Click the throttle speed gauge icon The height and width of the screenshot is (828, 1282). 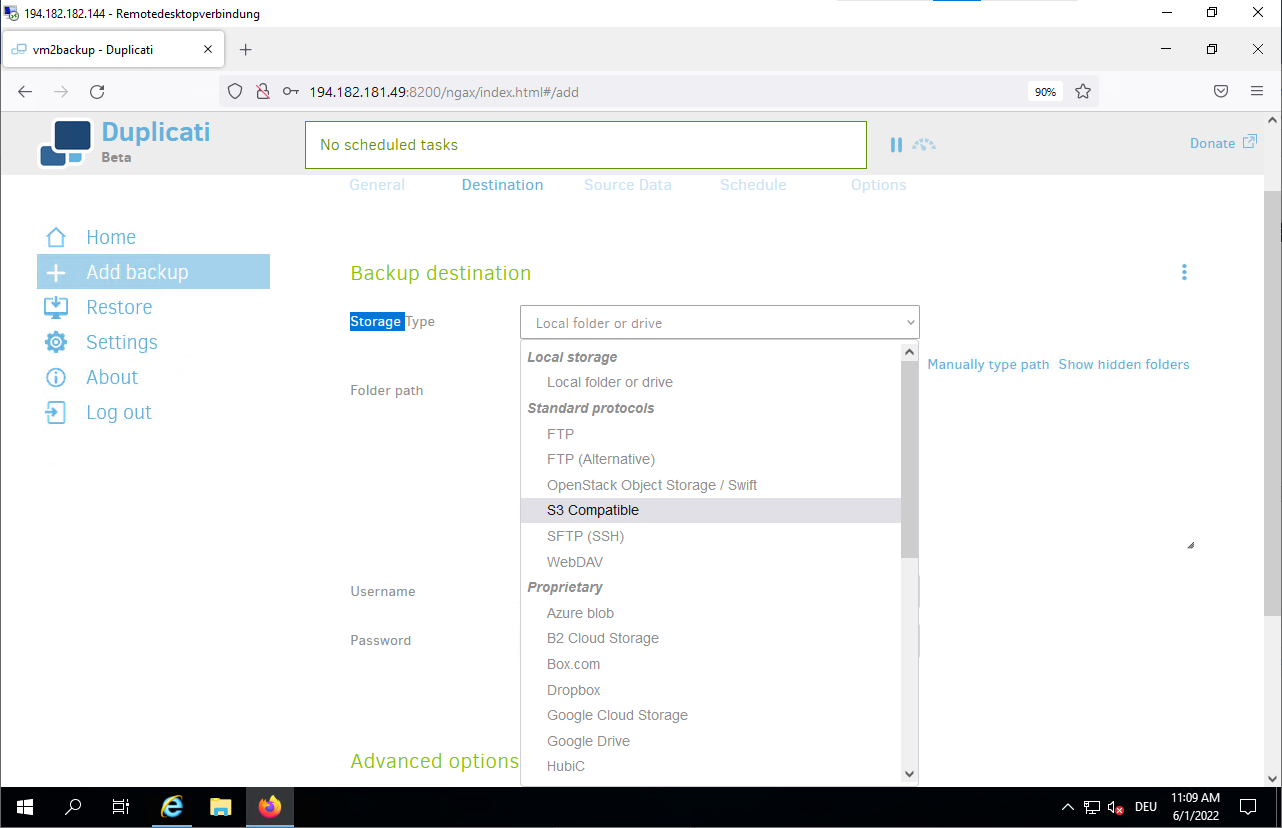click(924, 145)
